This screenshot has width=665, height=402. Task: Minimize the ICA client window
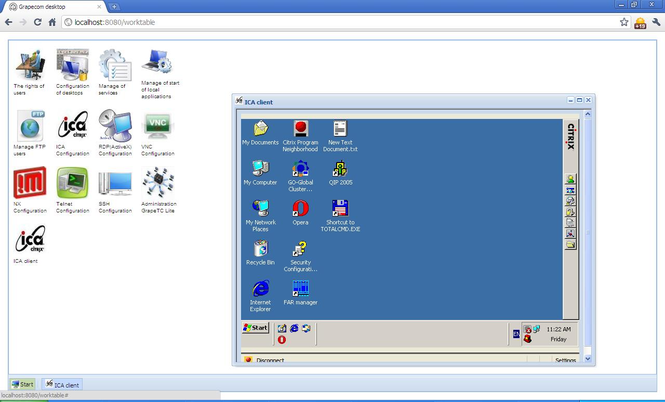(x=571, y=100)
